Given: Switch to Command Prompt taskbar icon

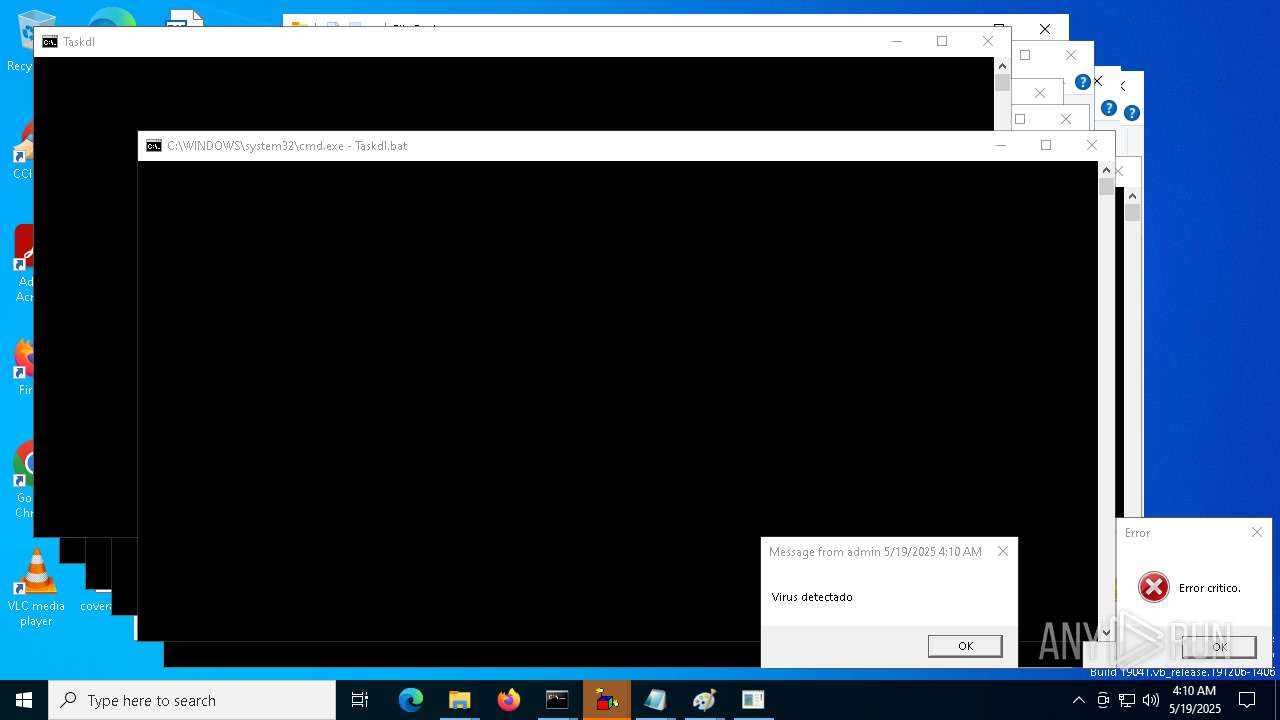Looking at the screenshot, I should tap(557, 700).
